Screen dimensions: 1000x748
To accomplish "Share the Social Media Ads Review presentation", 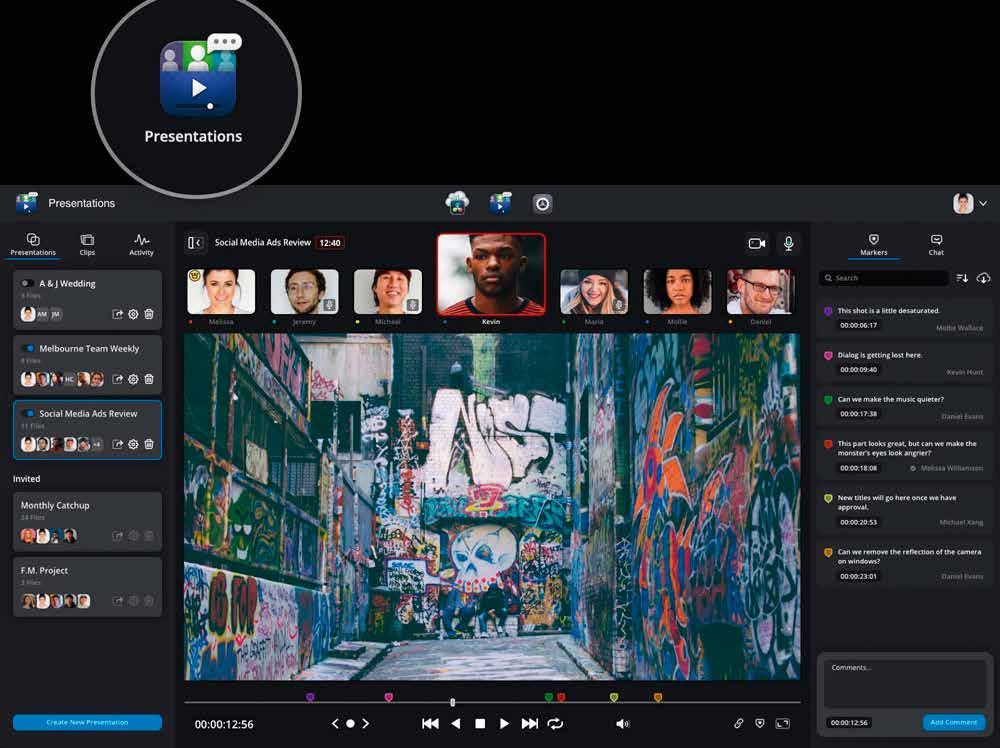I will tap(117, 444).
